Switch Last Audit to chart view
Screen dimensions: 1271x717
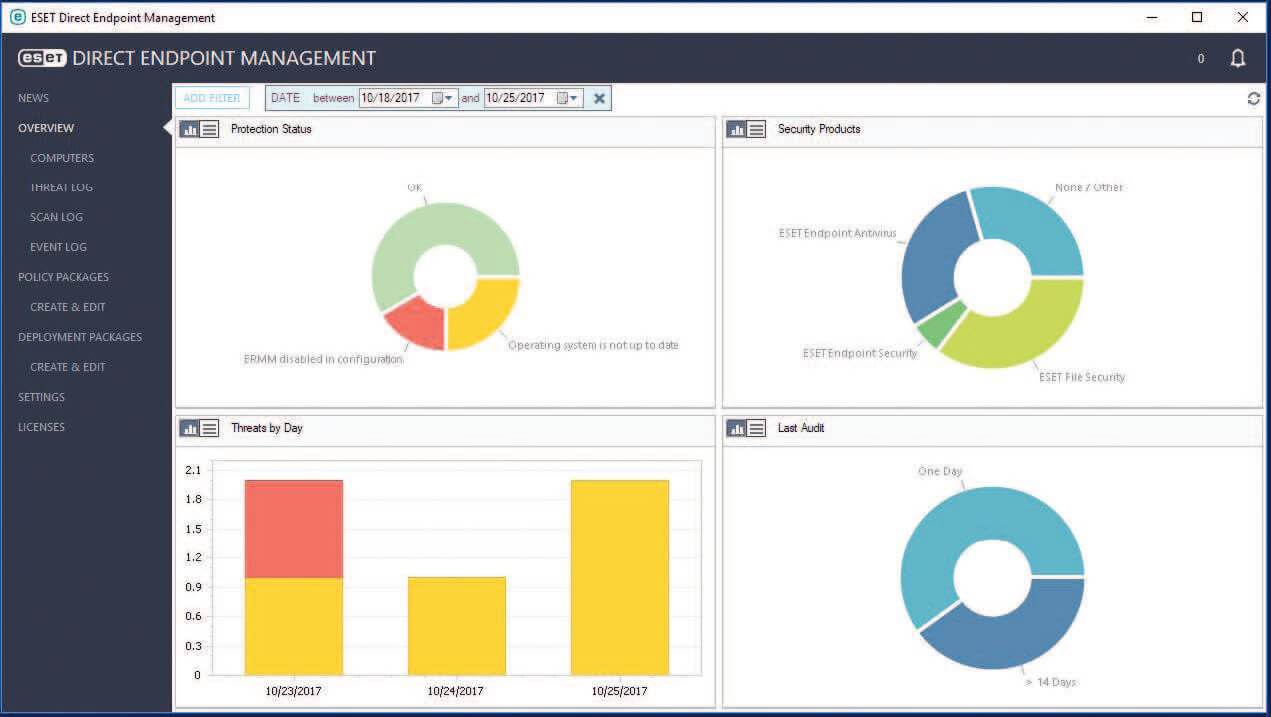[736, 428]
